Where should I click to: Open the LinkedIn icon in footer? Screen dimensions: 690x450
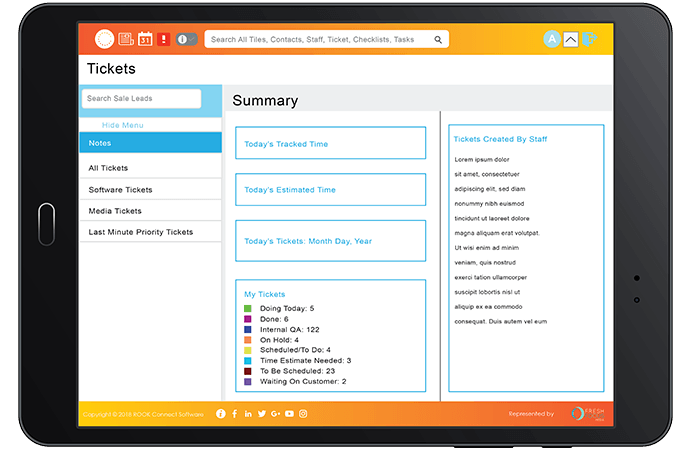[x=248, y=414]
